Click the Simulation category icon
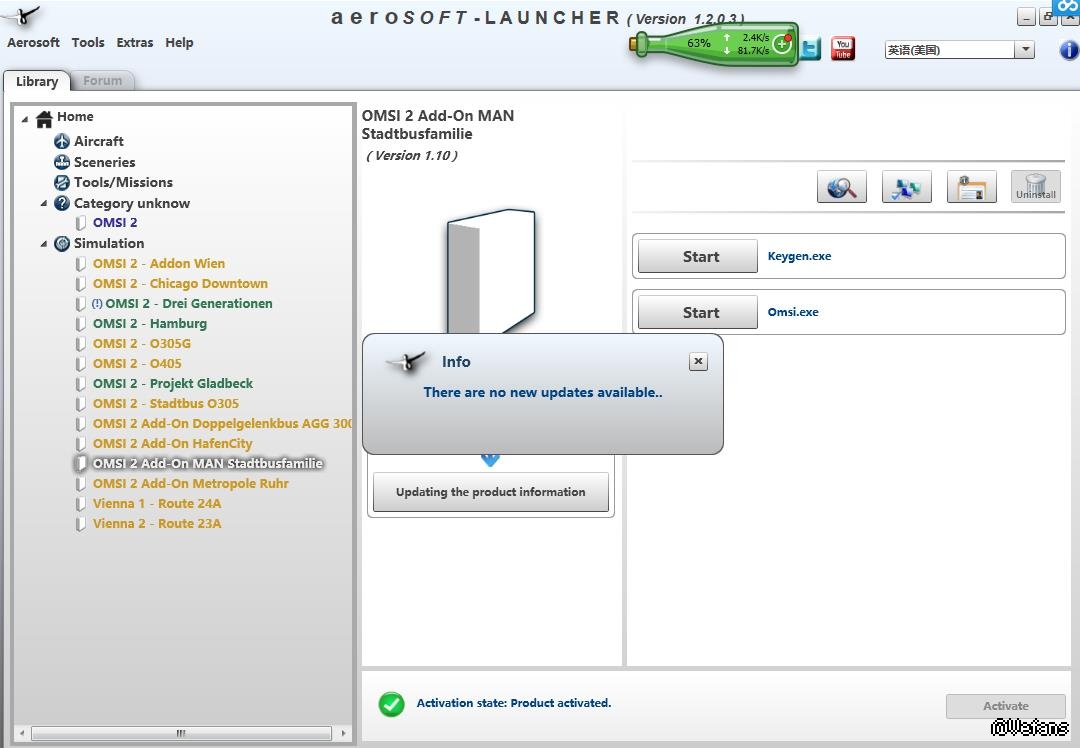 coord(62,243)
